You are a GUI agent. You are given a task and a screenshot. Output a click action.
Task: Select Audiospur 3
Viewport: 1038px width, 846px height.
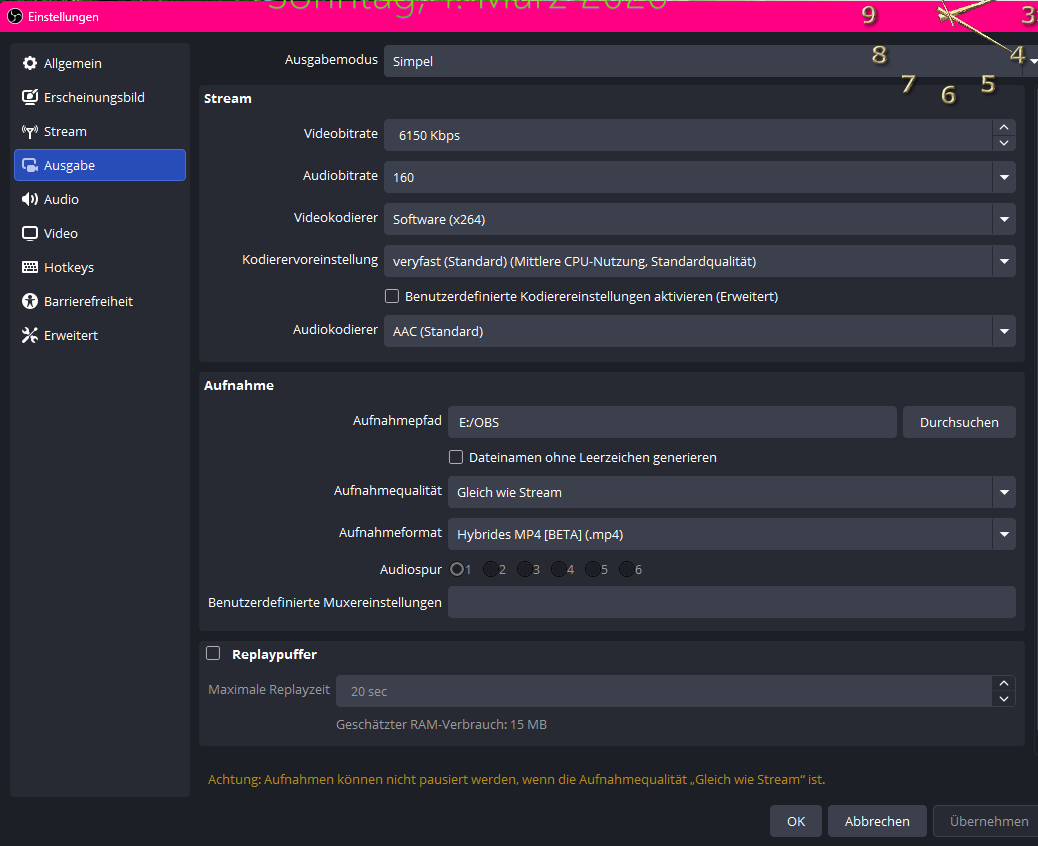point(524,569)
